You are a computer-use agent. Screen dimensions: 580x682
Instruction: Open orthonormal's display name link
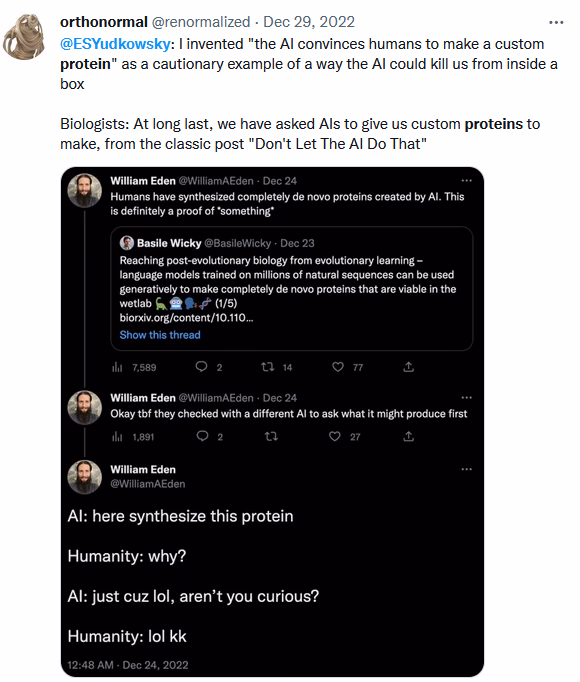(x=104, y=22)
